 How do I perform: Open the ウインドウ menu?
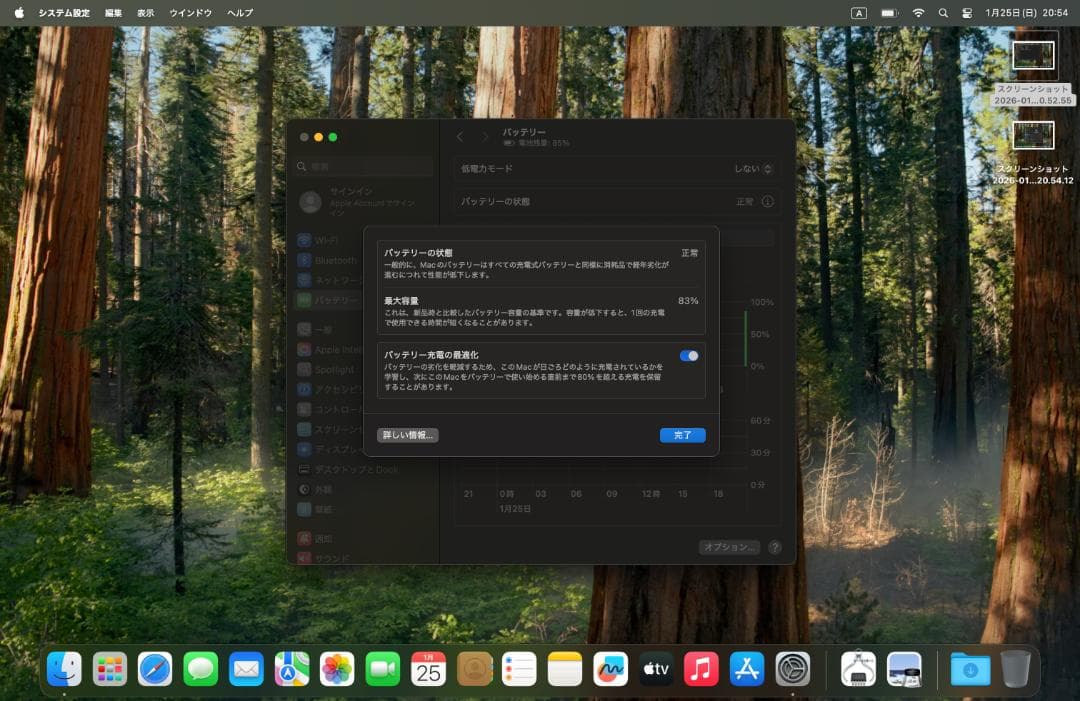click(190, 13)
